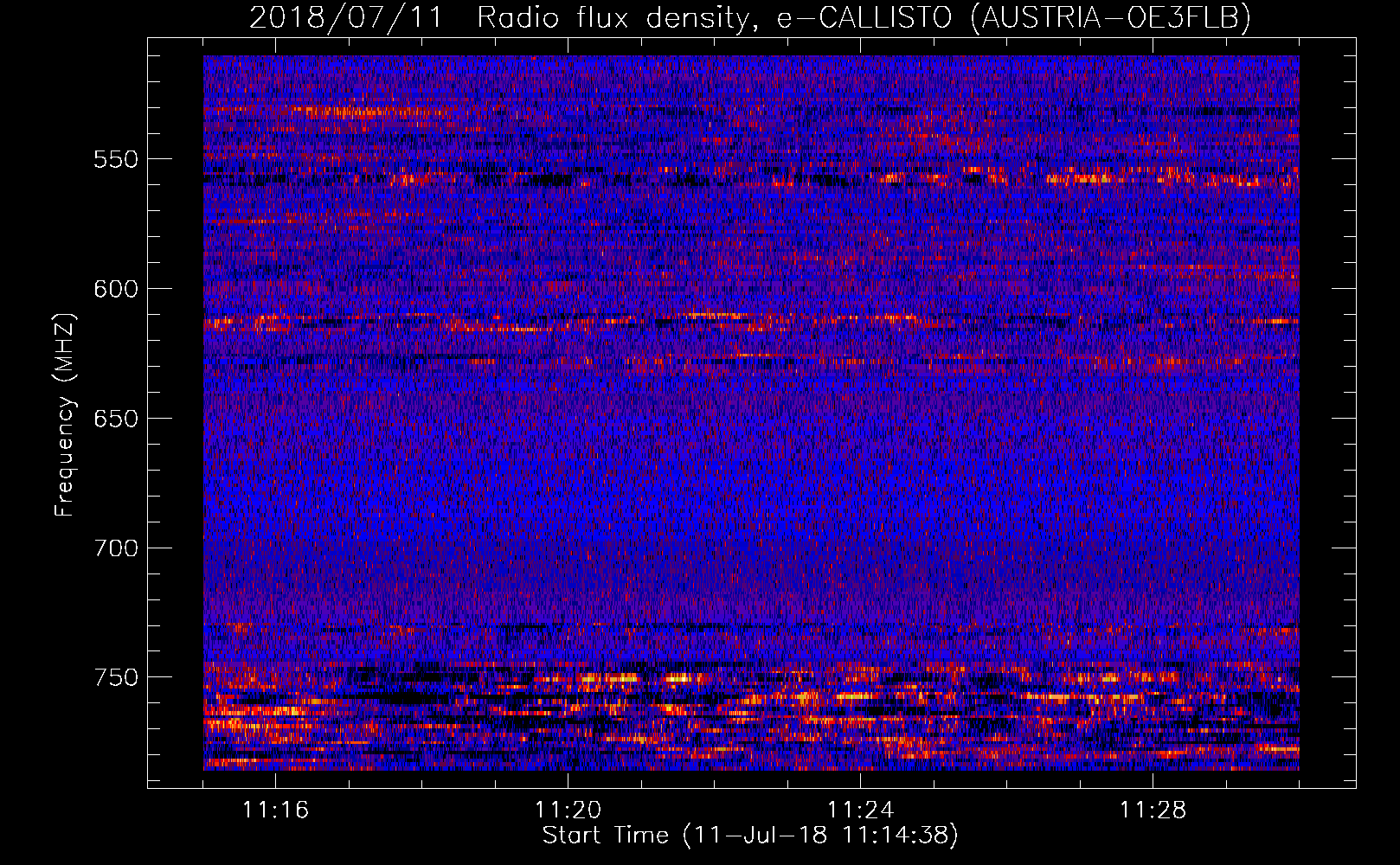Click the 650 frequency tick label

click(116, 419)
